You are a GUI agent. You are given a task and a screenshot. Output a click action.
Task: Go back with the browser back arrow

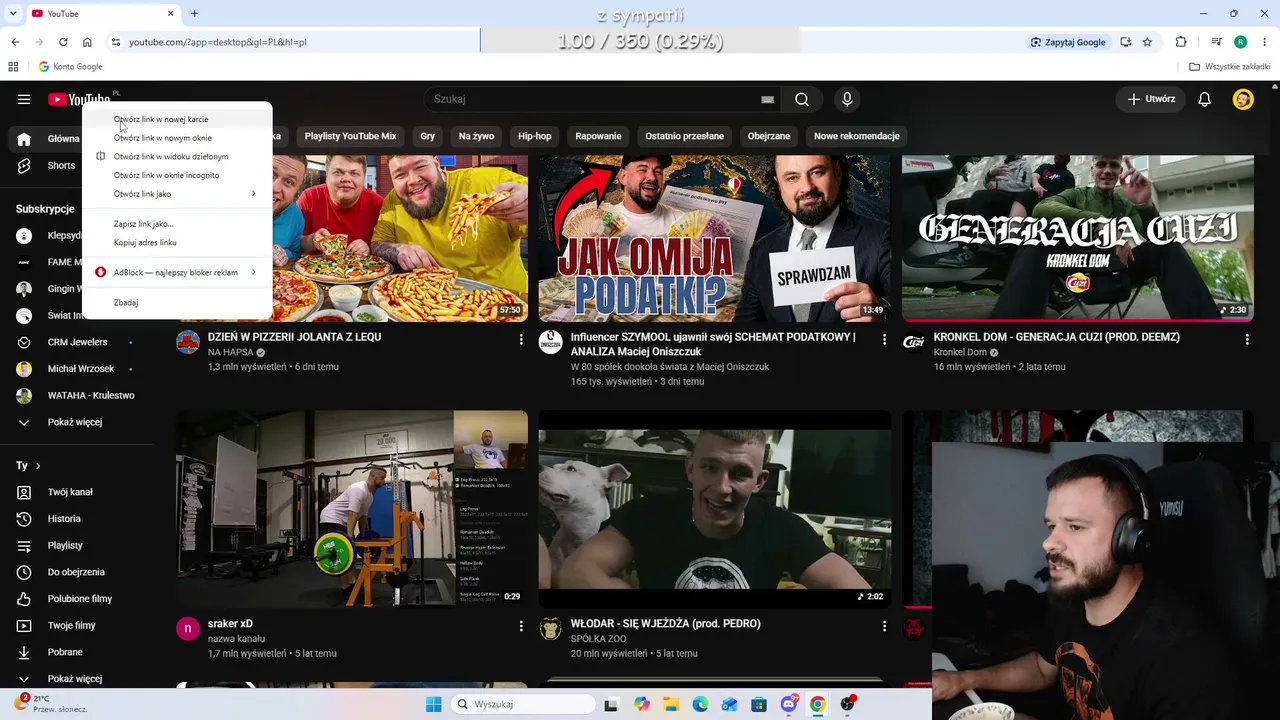pos(15,42)
